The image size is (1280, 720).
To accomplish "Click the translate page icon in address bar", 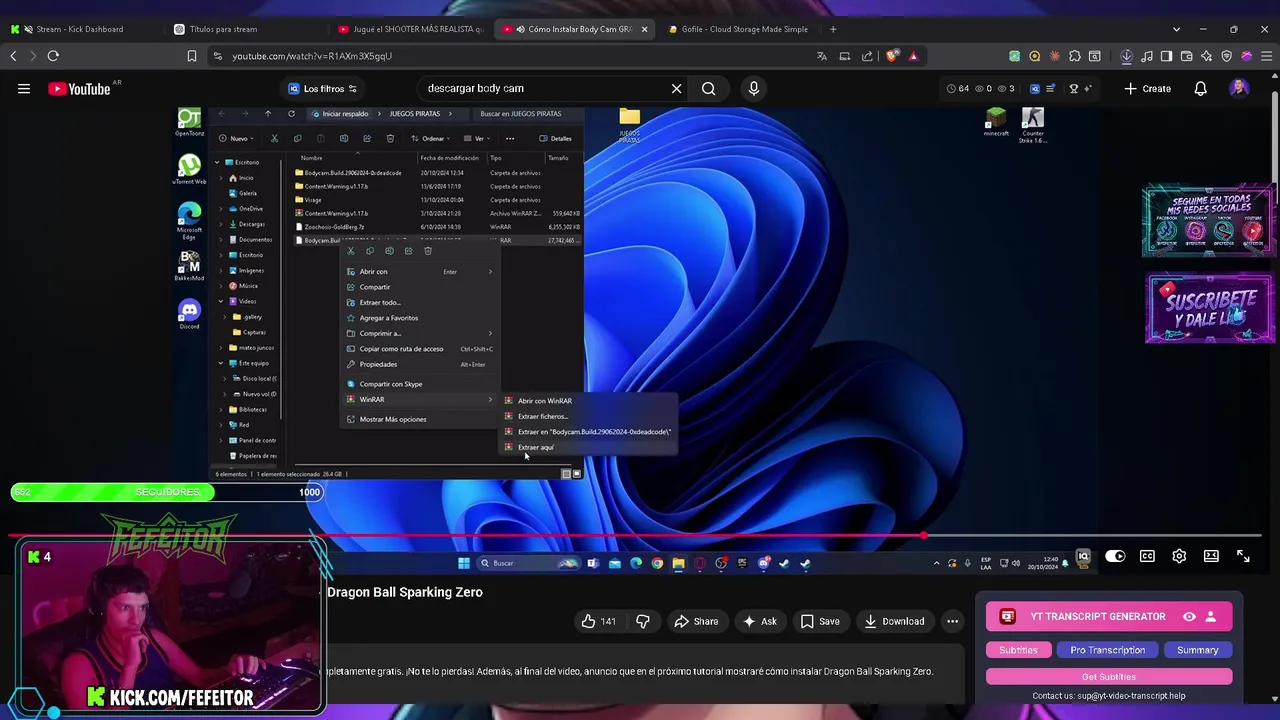I will pyautogui.click(x=822, y=56).
